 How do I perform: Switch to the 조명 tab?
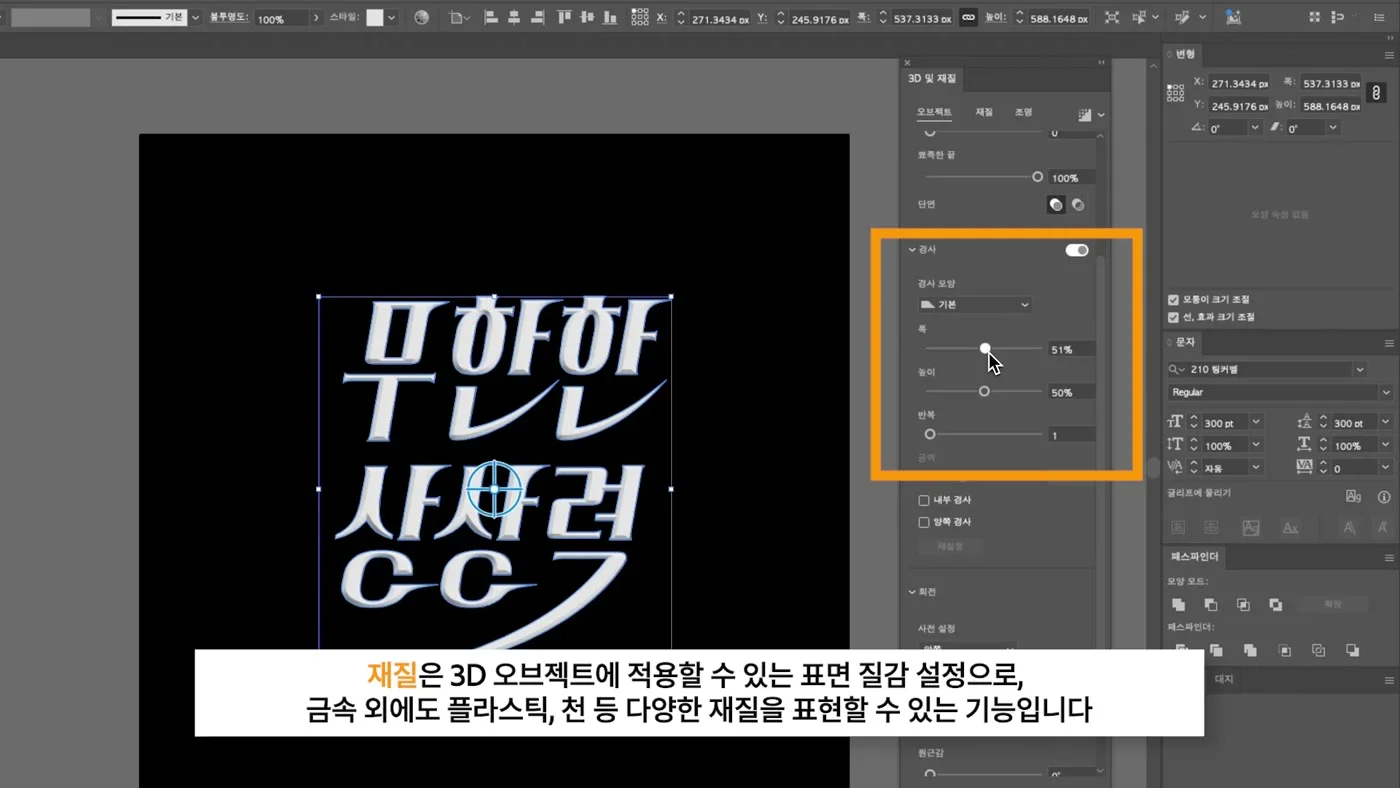pos(1023,112)
